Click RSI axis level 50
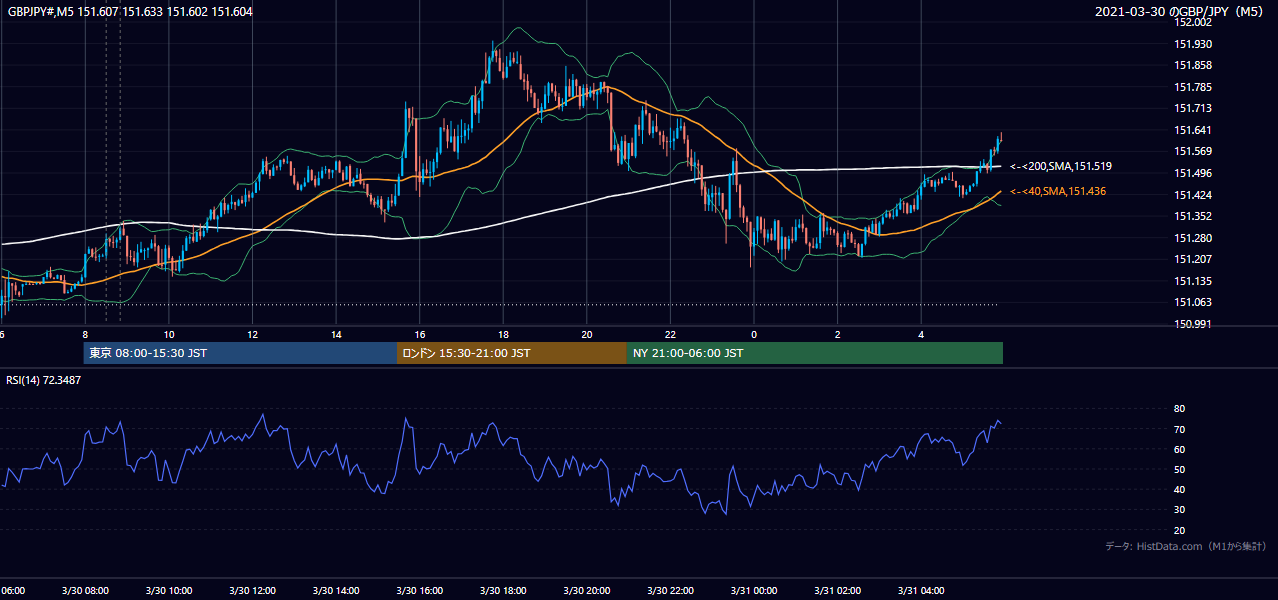This screenshot has height=600, width=1278. coord(1179,469)
